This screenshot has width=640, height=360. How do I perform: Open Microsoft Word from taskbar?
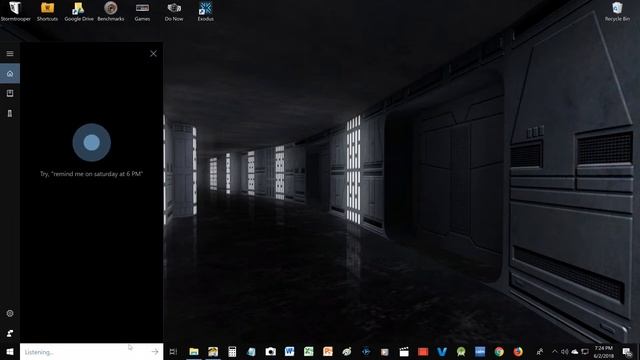click(x=289, y=351)
